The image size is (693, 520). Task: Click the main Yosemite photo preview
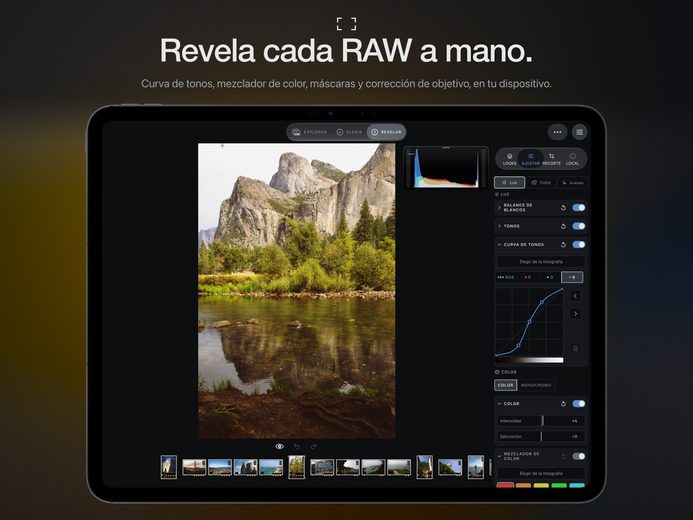click(297, 290)
